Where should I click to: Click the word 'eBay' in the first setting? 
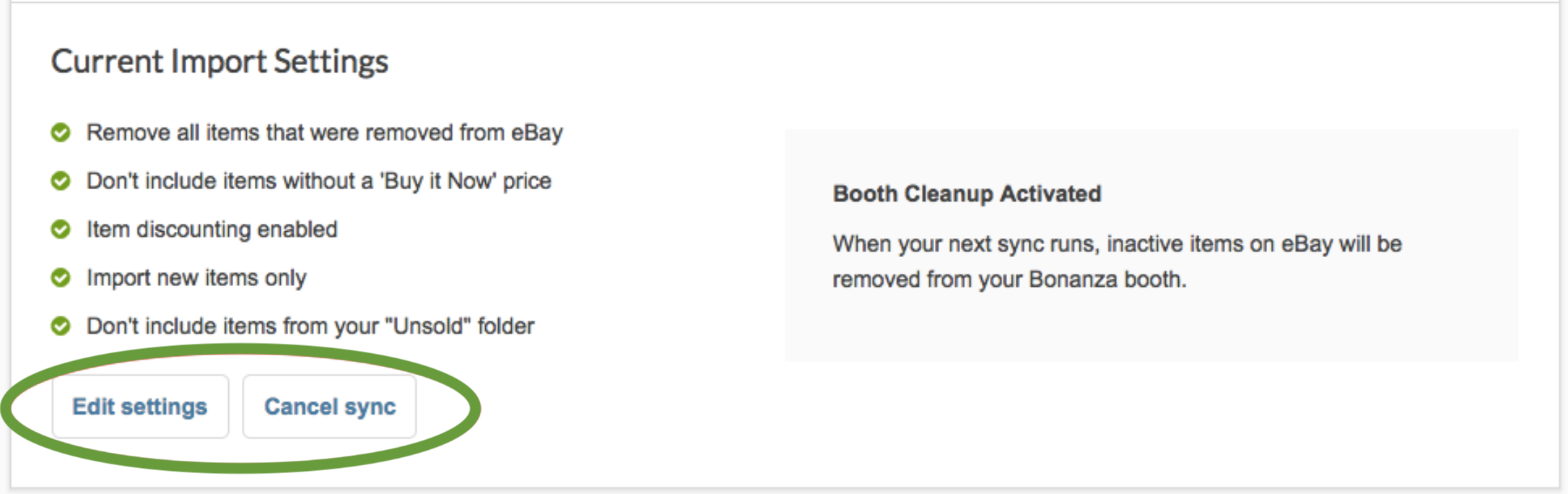[537, 133]
